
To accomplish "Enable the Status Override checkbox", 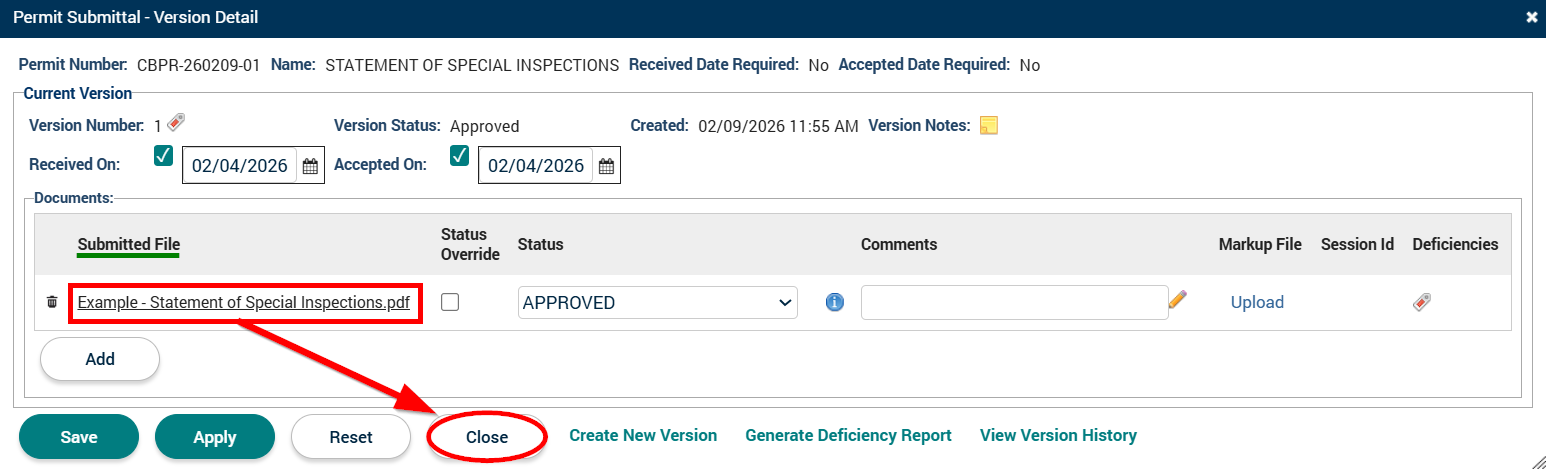I will click(x=450, y=302).
